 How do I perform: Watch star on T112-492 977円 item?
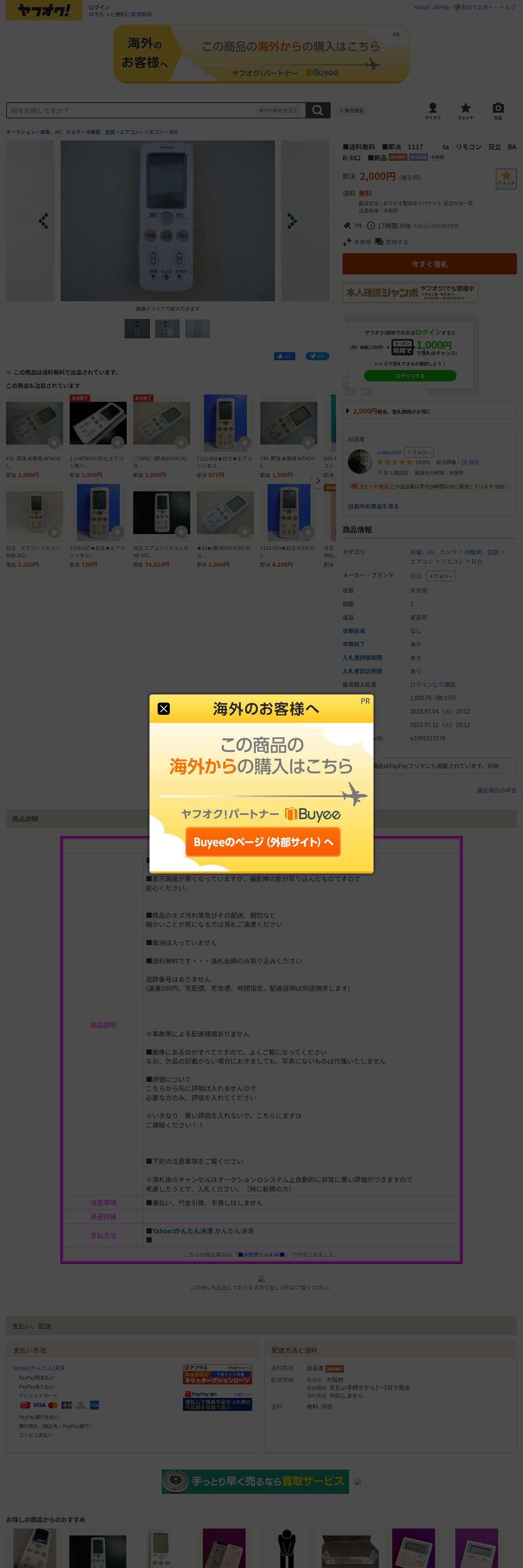245,442
